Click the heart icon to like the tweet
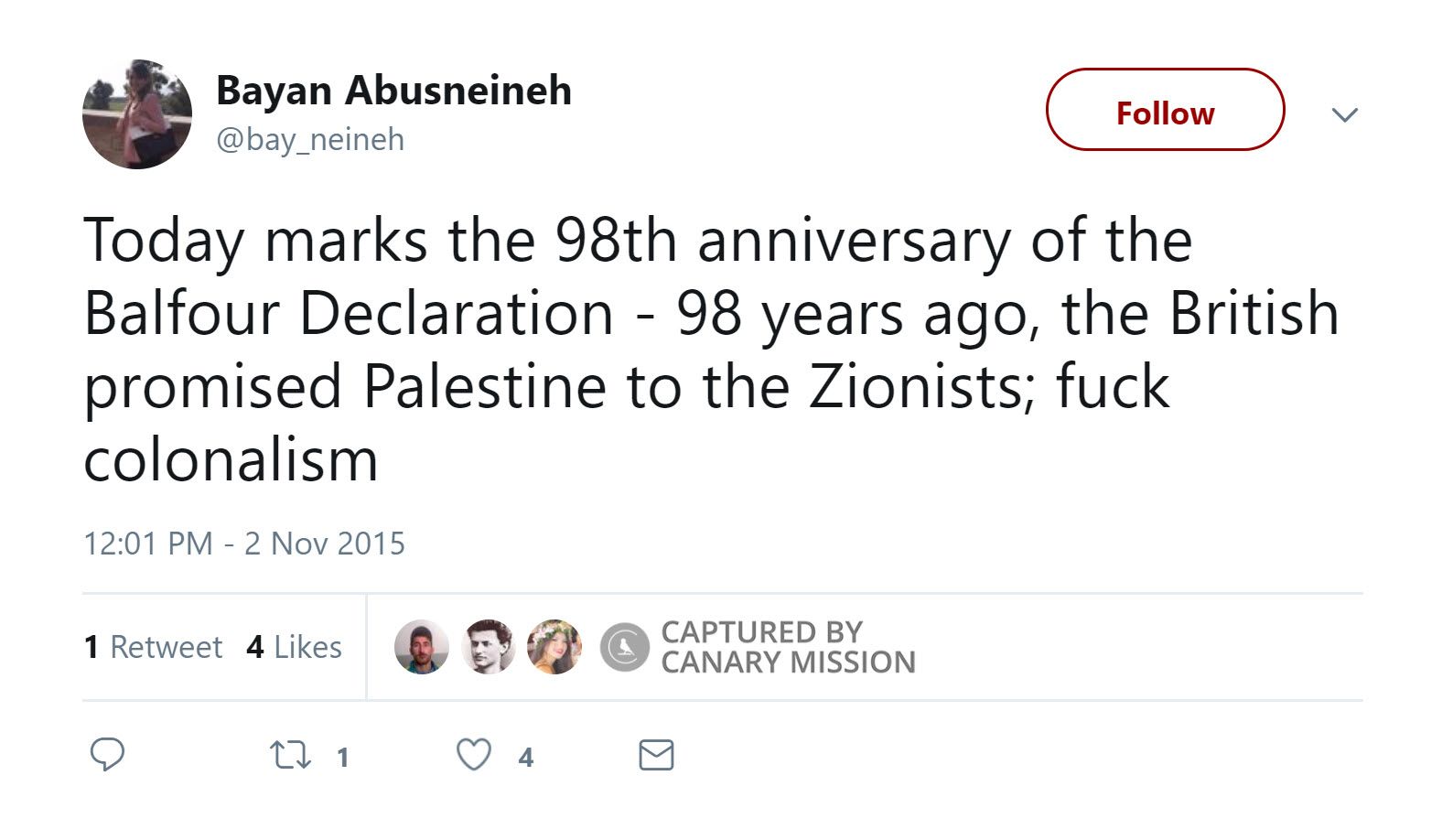Screen dimensions: 1453x840 coord(475,756)
